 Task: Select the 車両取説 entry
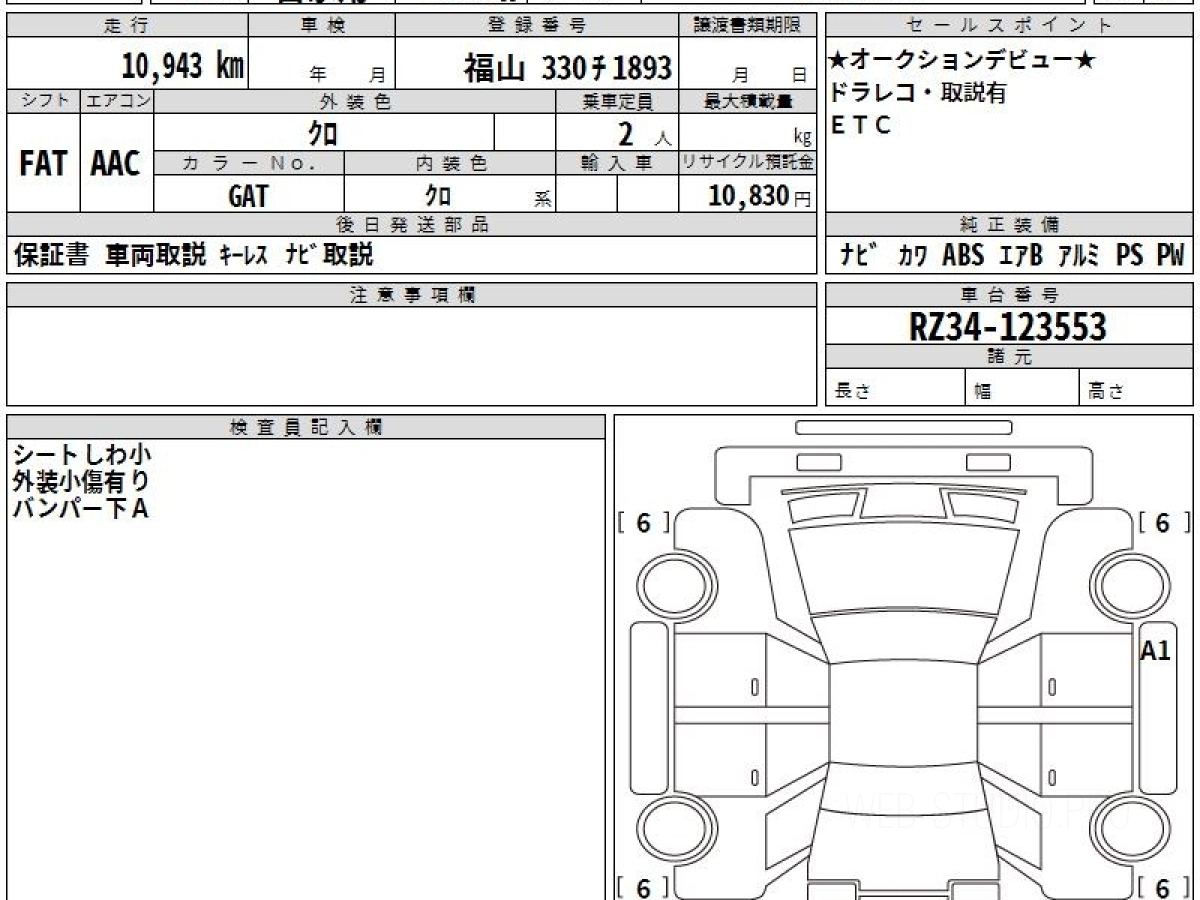tap(156, 256)
